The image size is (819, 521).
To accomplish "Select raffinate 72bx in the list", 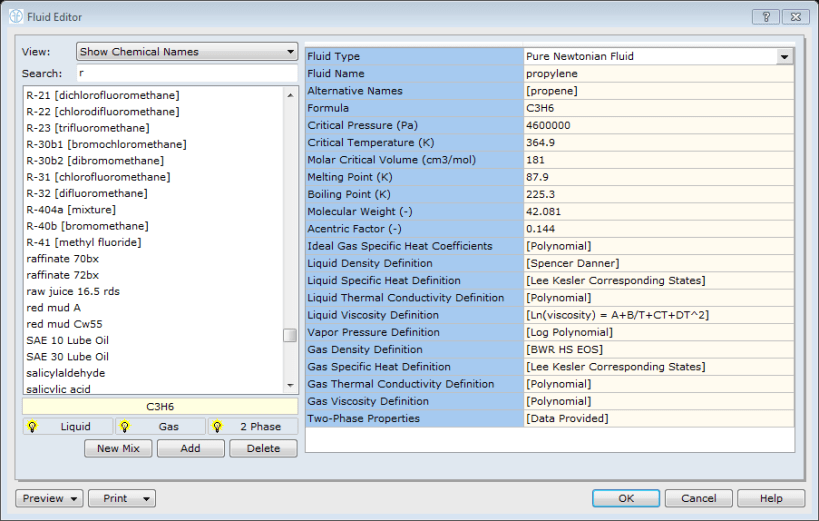I will coord(63,275).
